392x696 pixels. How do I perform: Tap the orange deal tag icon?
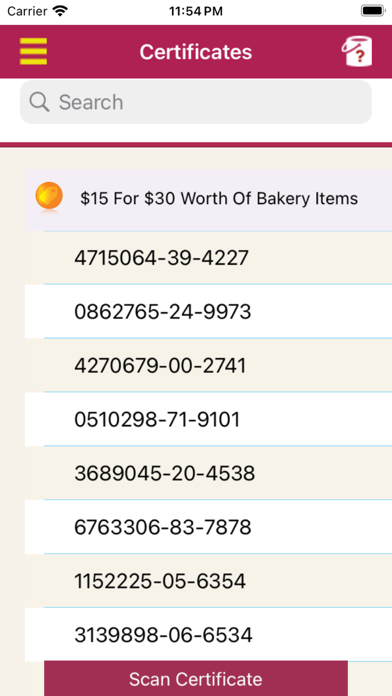pyautogui.click(x=49, y=197)
